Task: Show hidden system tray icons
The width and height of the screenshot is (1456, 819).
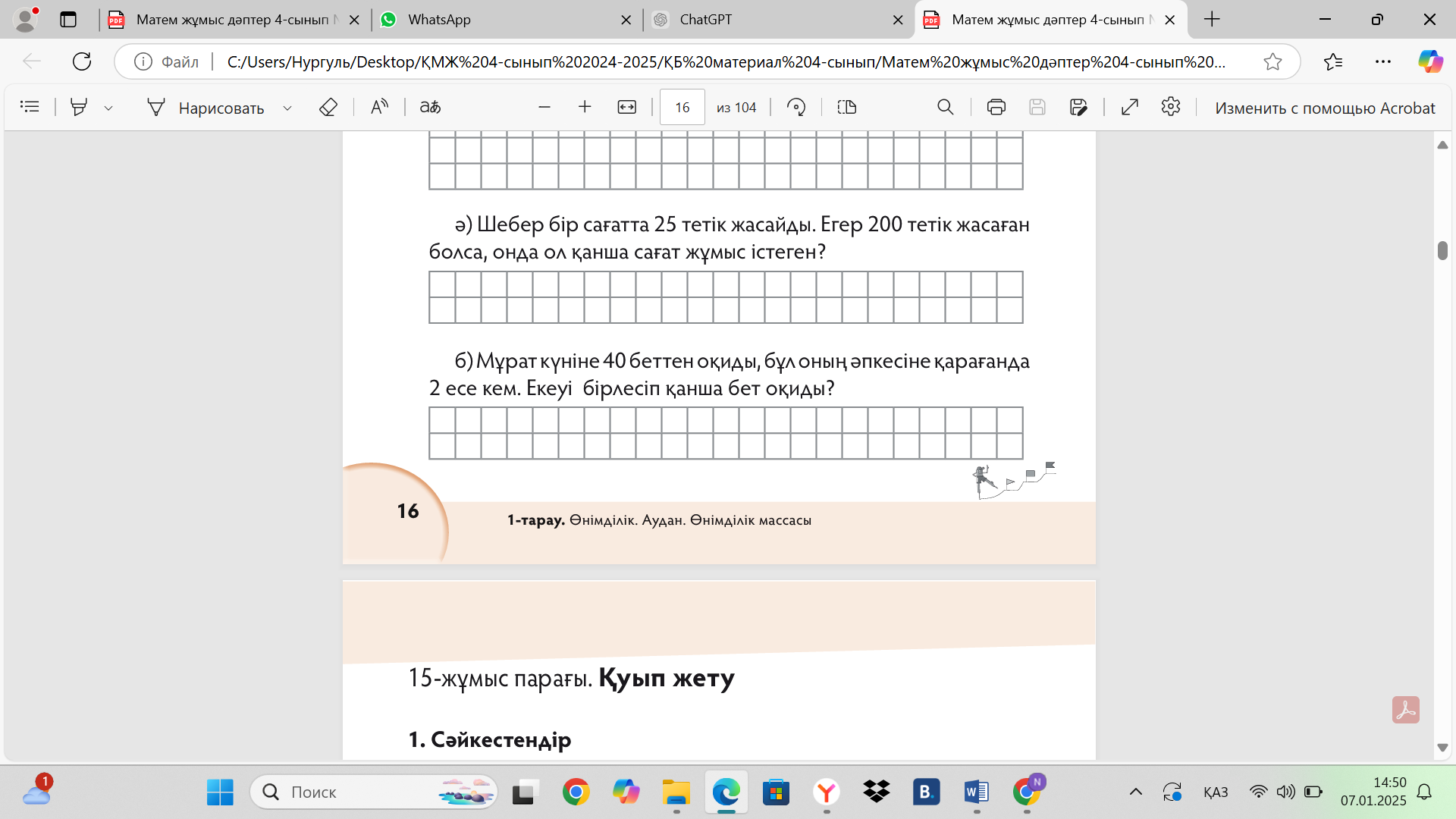Action: 1135,792
